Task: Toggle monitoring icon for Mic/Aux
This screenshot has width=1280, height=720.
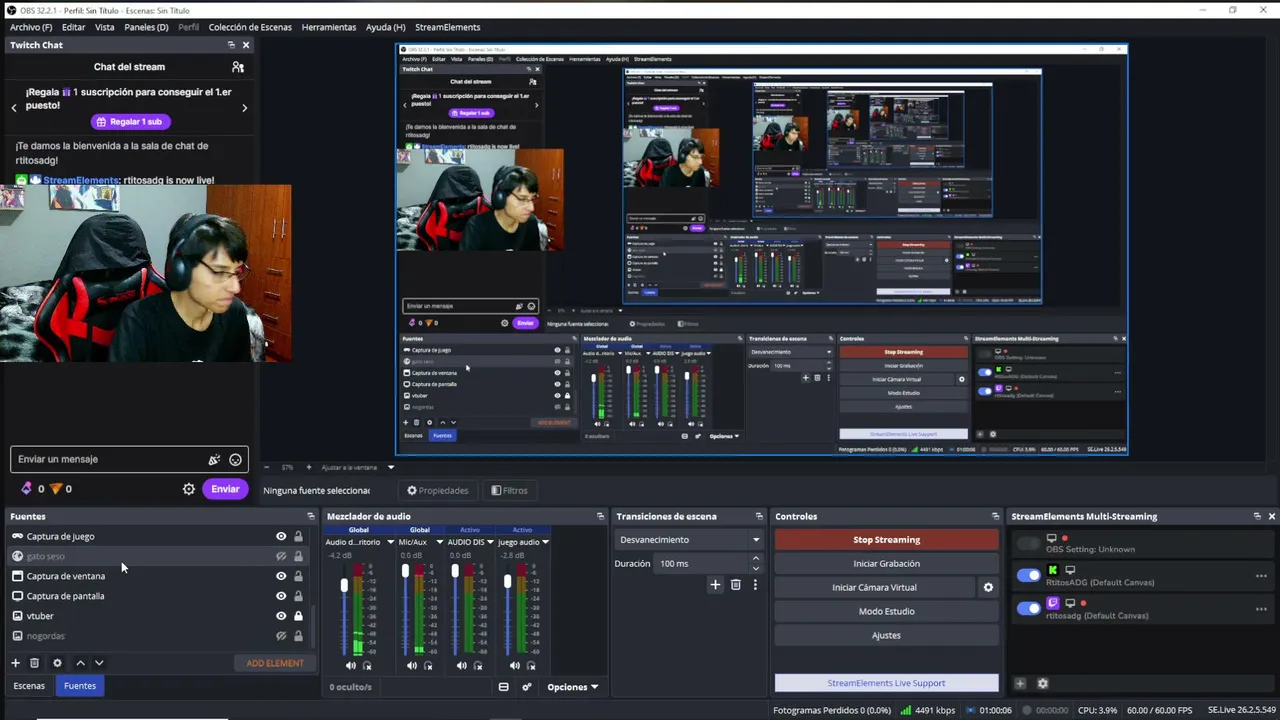Action: (x=428, y=665)
